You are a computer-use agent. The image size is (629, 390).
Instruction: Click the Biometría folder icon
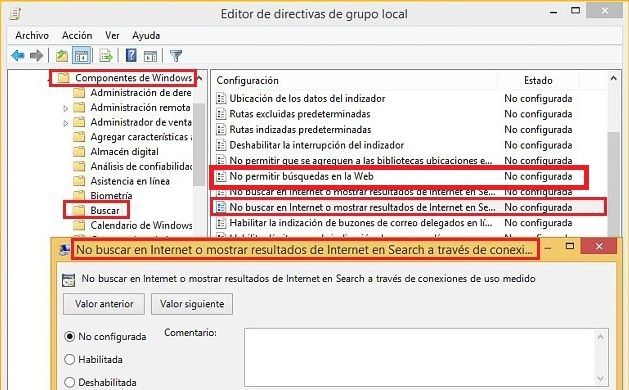tap(79, 195)
